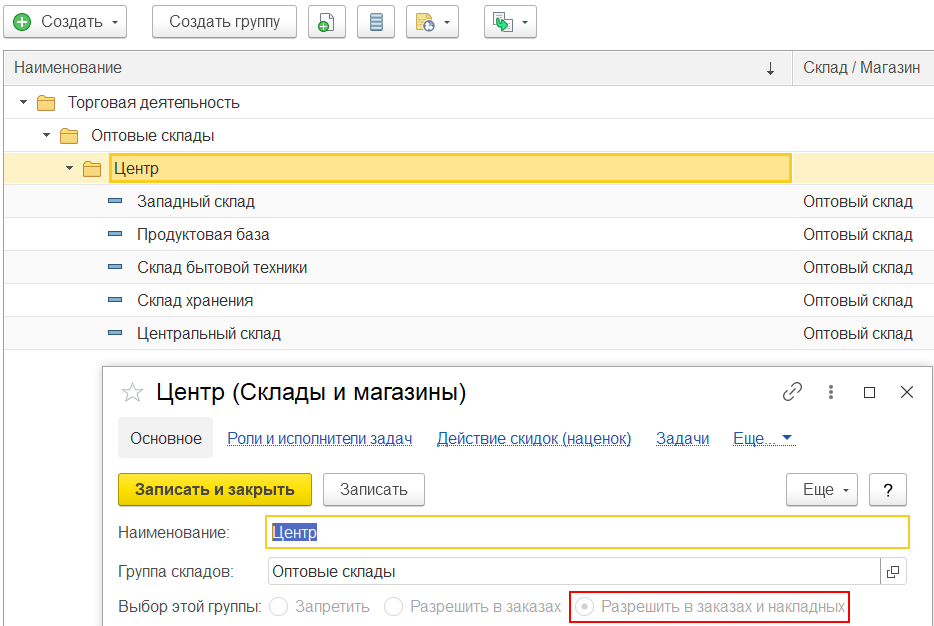The height and width of the screenshot is (626, 934).
Task: Select the Запретить radio option
Action: 279,606
